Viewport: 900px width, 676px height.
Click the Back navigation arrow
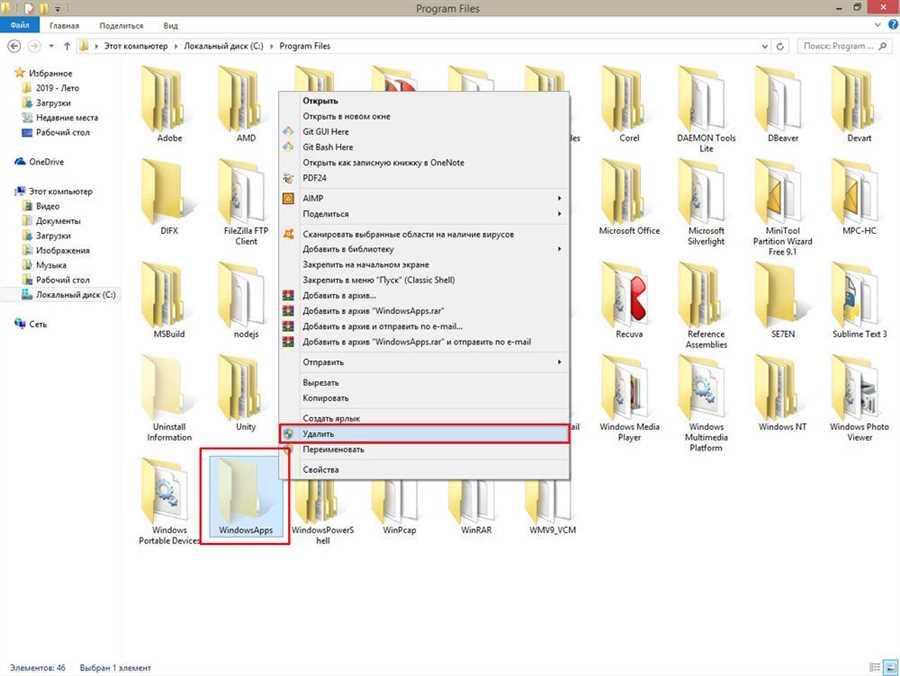pyautogui.click(x=14, y=46)
